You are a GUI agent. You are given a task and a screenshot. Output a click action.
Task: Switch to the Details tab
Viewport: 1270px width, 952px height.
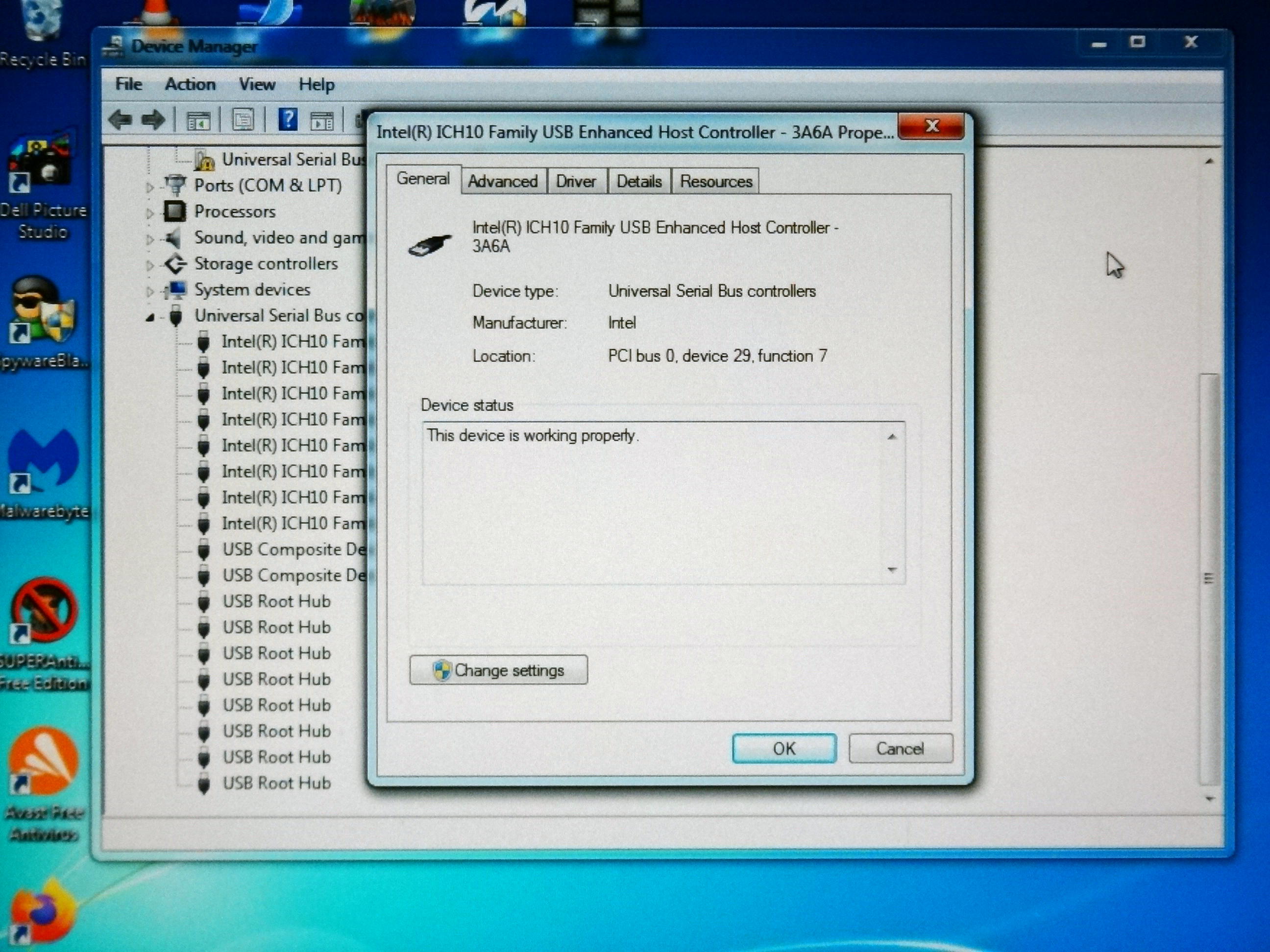pos(639,181)
